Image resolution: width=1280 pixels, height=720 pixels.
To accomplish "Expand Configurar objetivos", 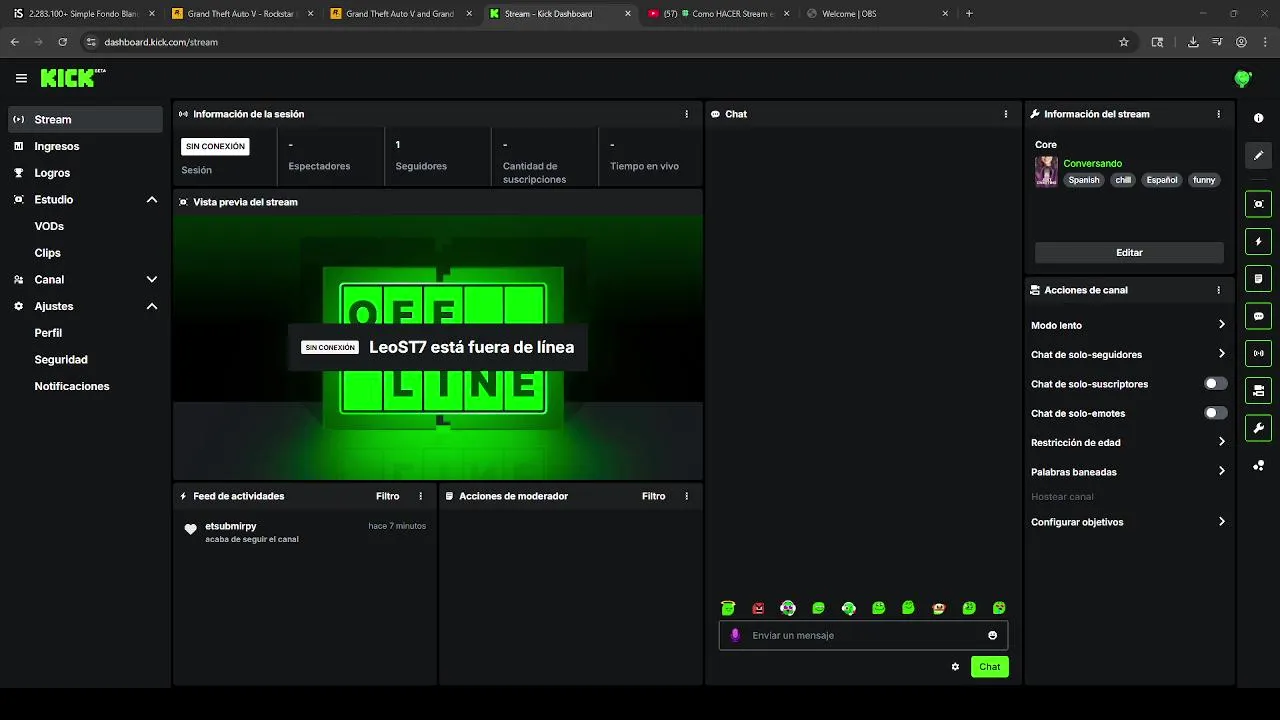I will point(1127,522).
